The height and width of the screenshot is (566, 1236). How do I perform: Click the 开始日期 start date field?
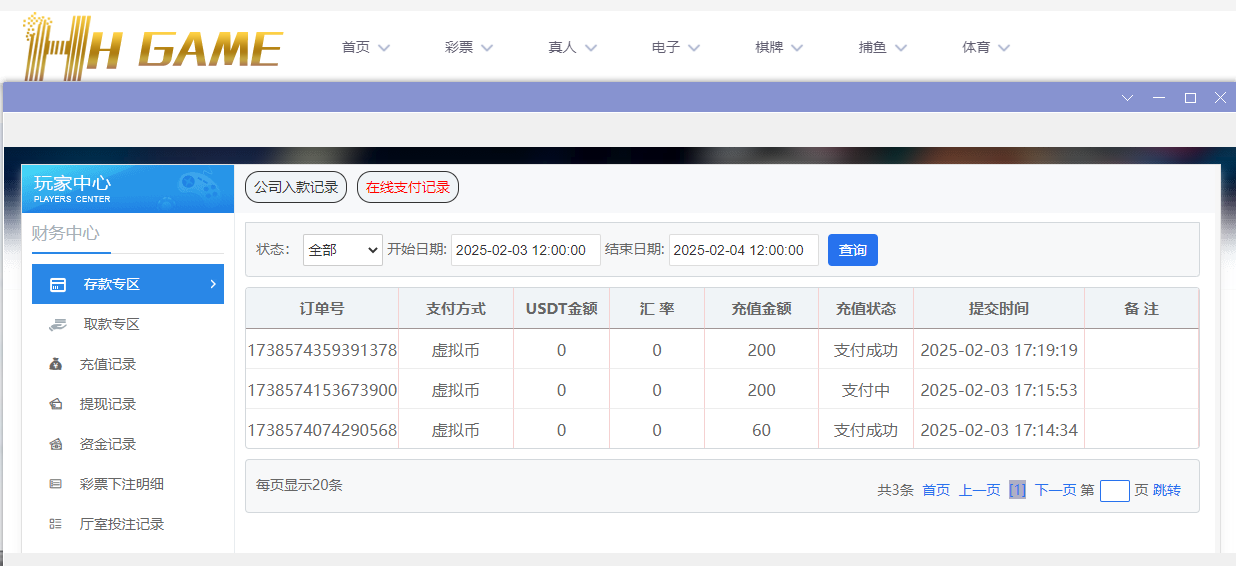click(x=525, y=250)
